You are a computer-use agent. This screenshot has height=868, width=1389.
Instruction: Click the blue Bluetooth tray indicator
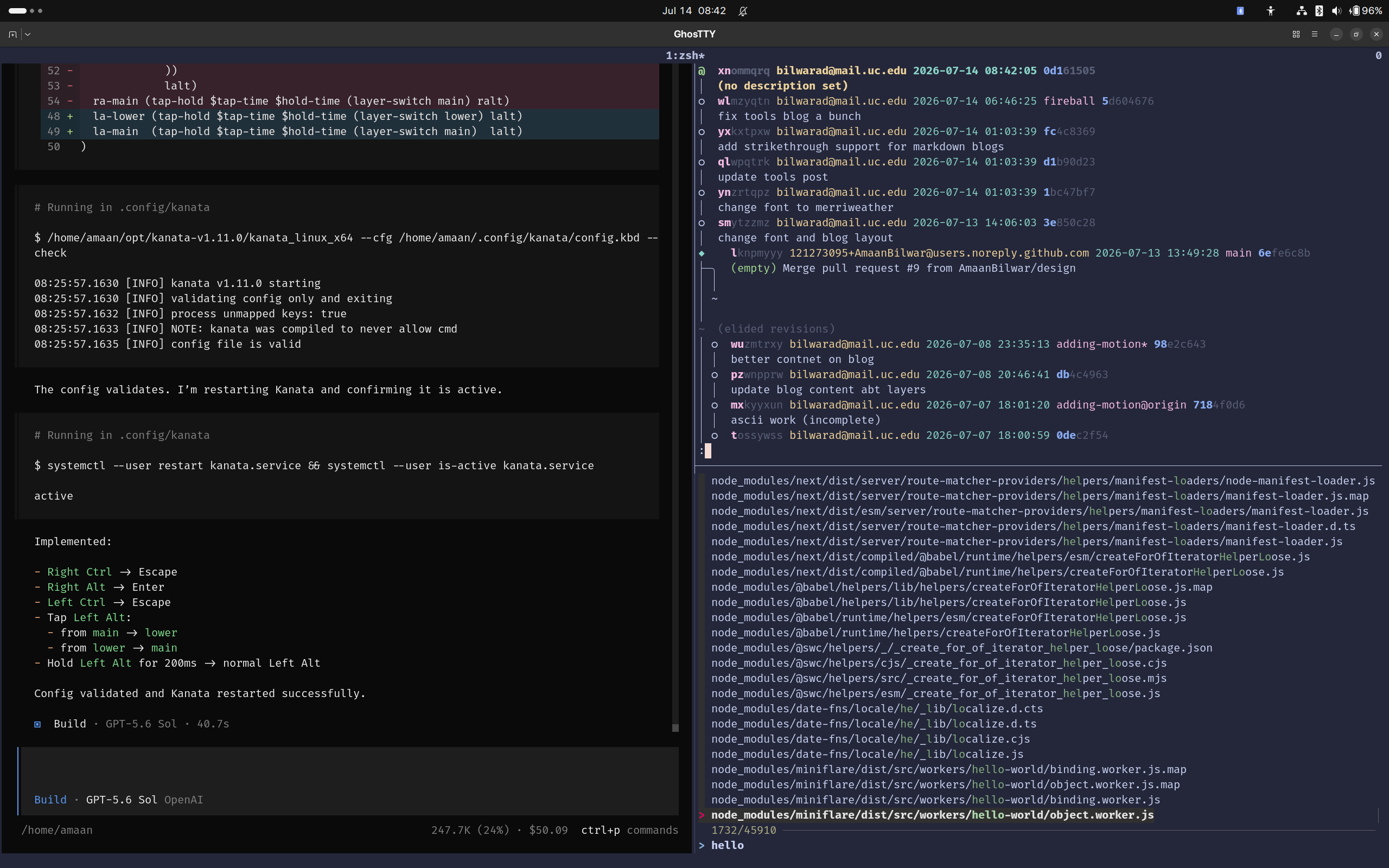[1240, 11]
